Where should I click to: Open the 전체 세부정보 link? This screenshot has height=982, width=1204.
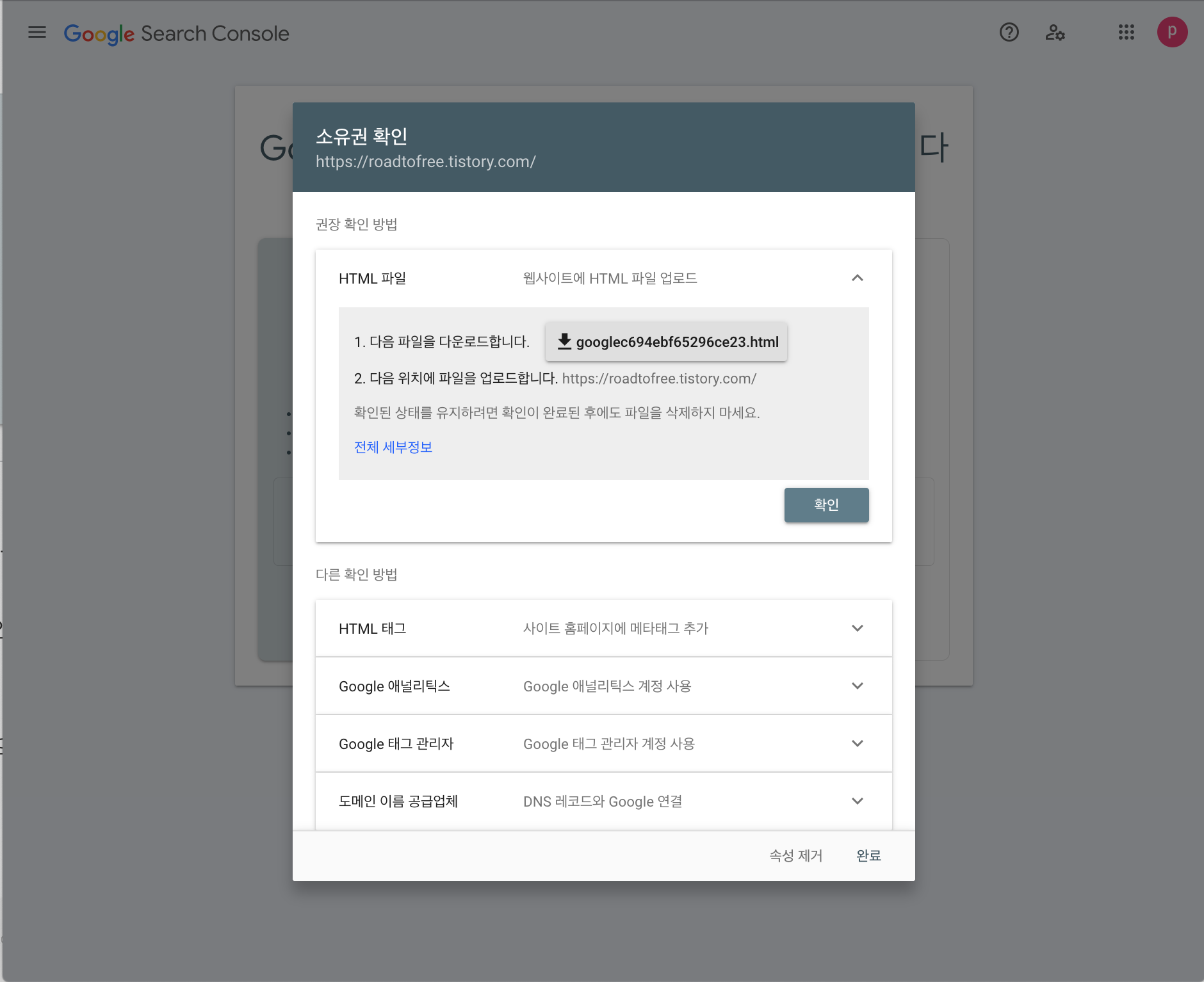(393, 447)
